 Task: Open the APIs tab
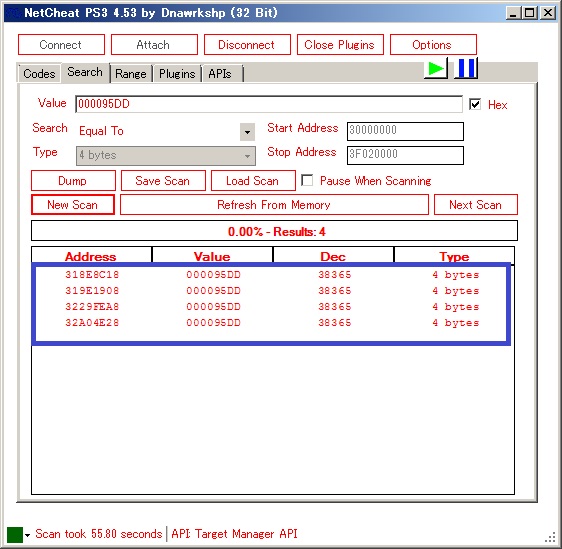[x=222, y=74]
